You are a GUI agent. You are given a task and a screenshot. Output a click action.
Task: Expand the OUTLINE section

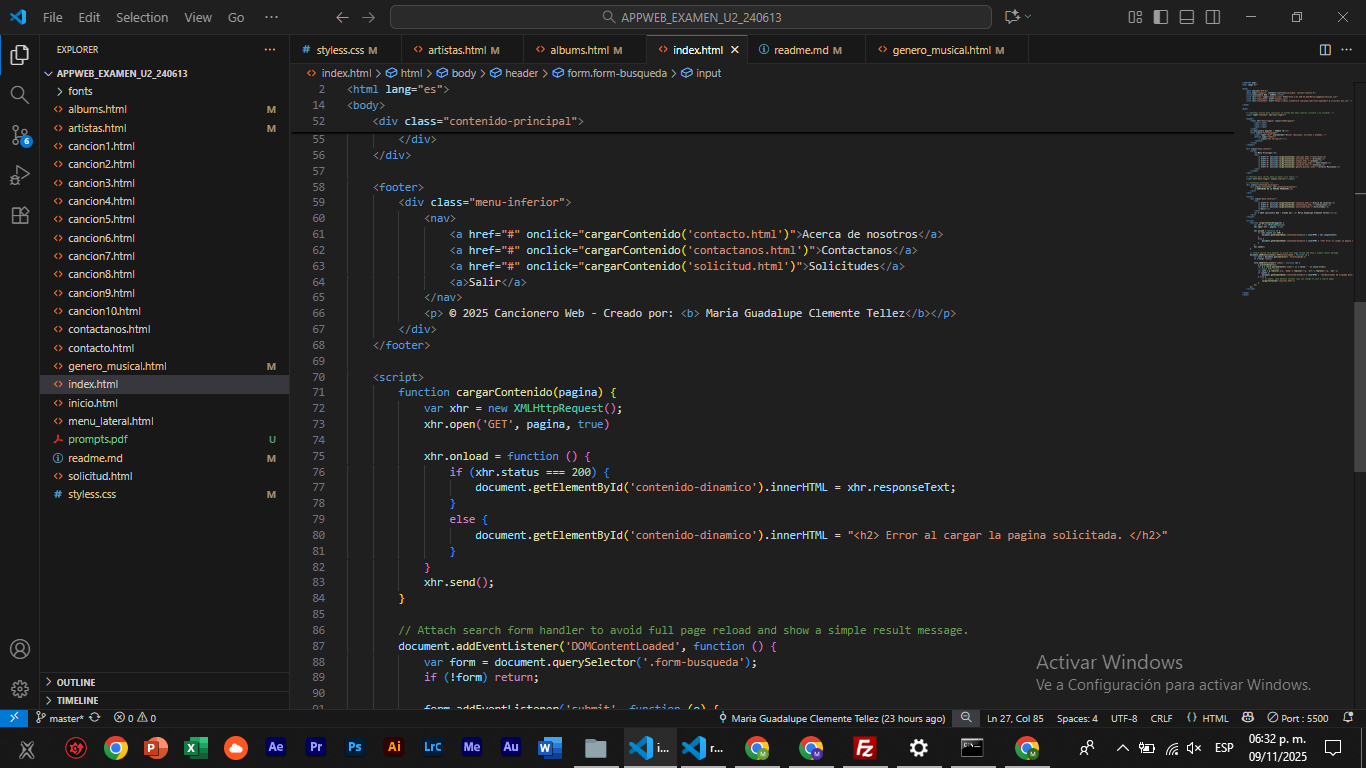(76, 682)
